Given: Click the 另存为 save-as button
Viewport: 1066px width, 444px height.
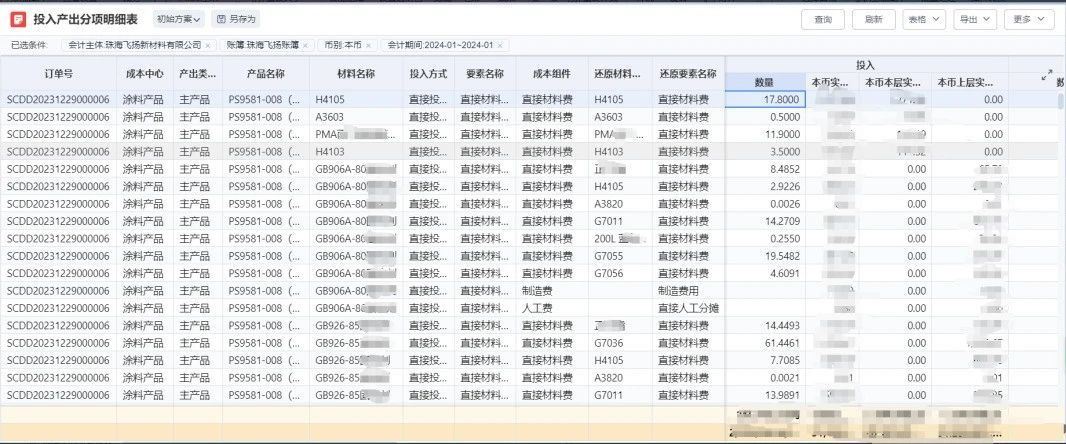Looking at the screenshot, I should pyautogui.click(x=236, y=19).
